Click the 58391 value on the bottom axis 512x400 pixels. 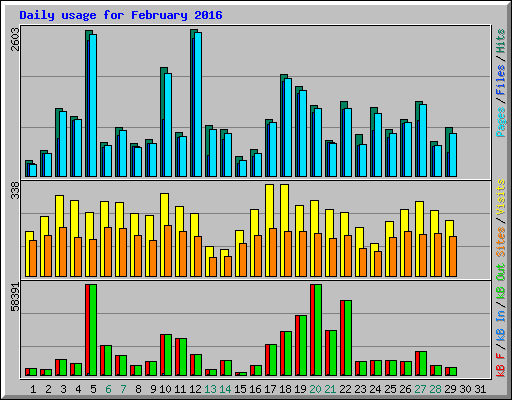coord(15,297)
